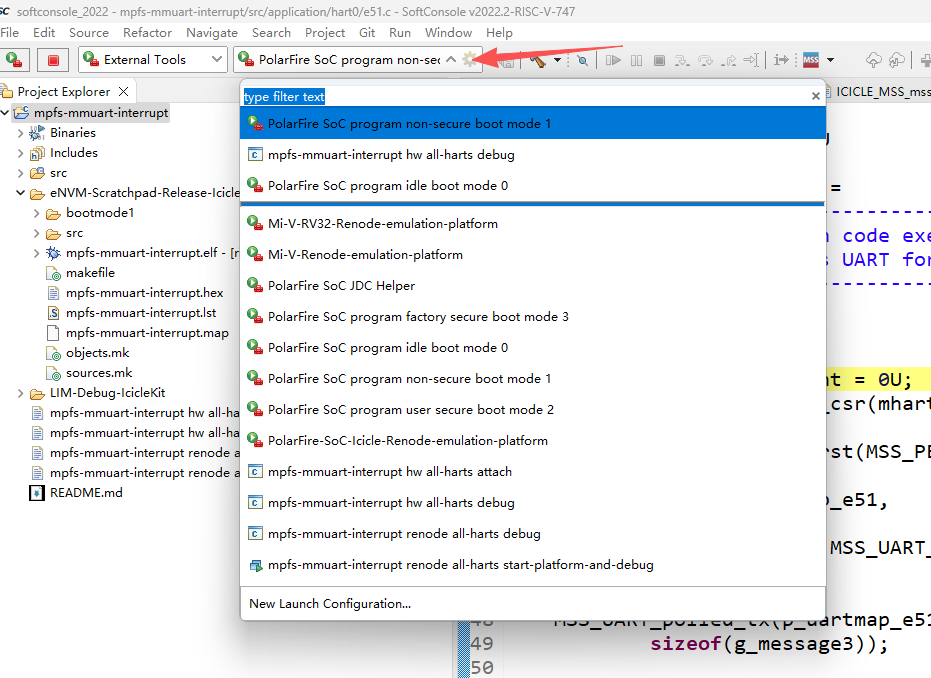The width and height of the screenshot is (931, 678).
Task: Click the Build hammer icon
Action: coord(538,61)
